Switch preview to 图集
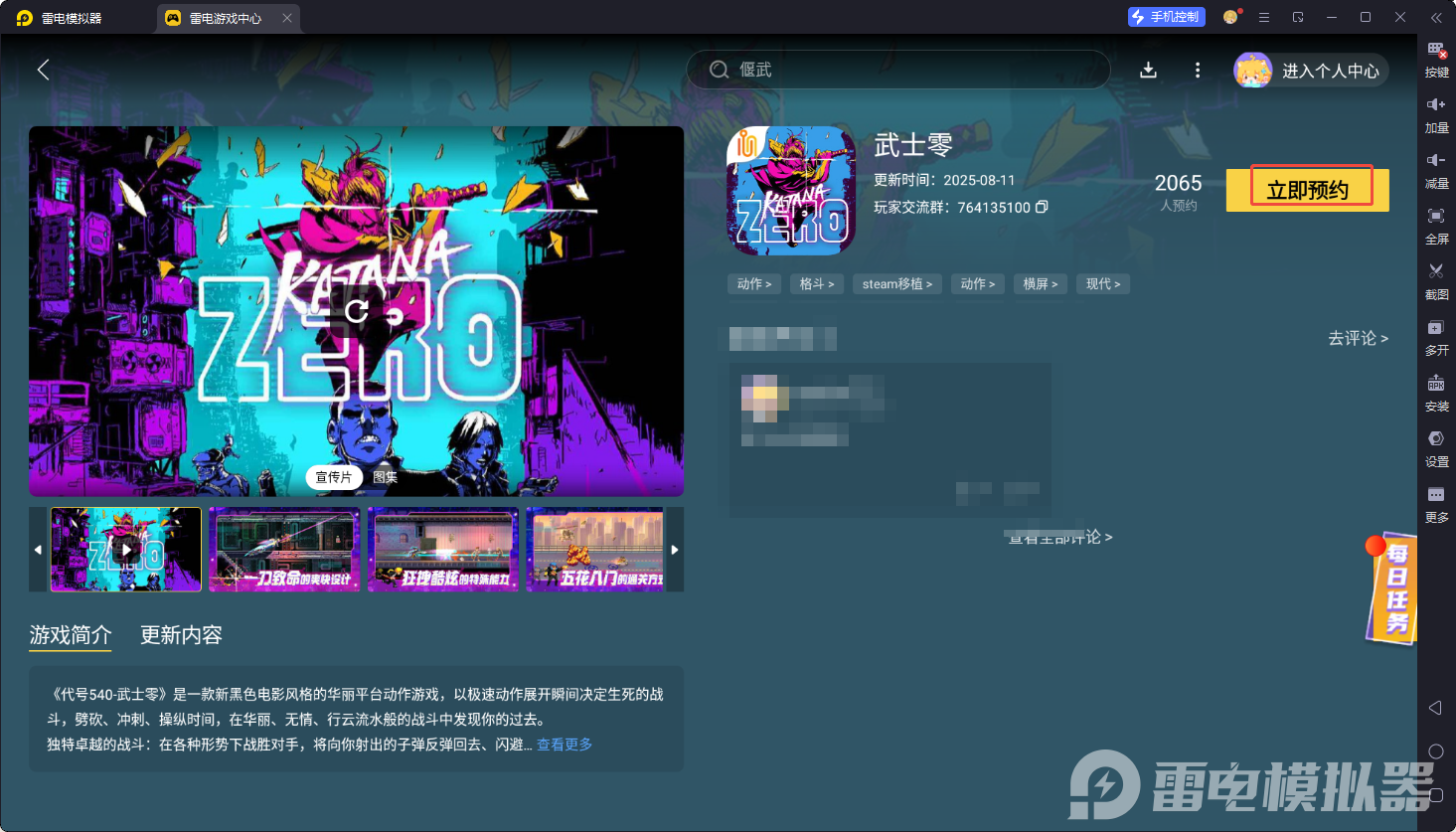Screen dimensions: 1456x832 pos(385,477)
